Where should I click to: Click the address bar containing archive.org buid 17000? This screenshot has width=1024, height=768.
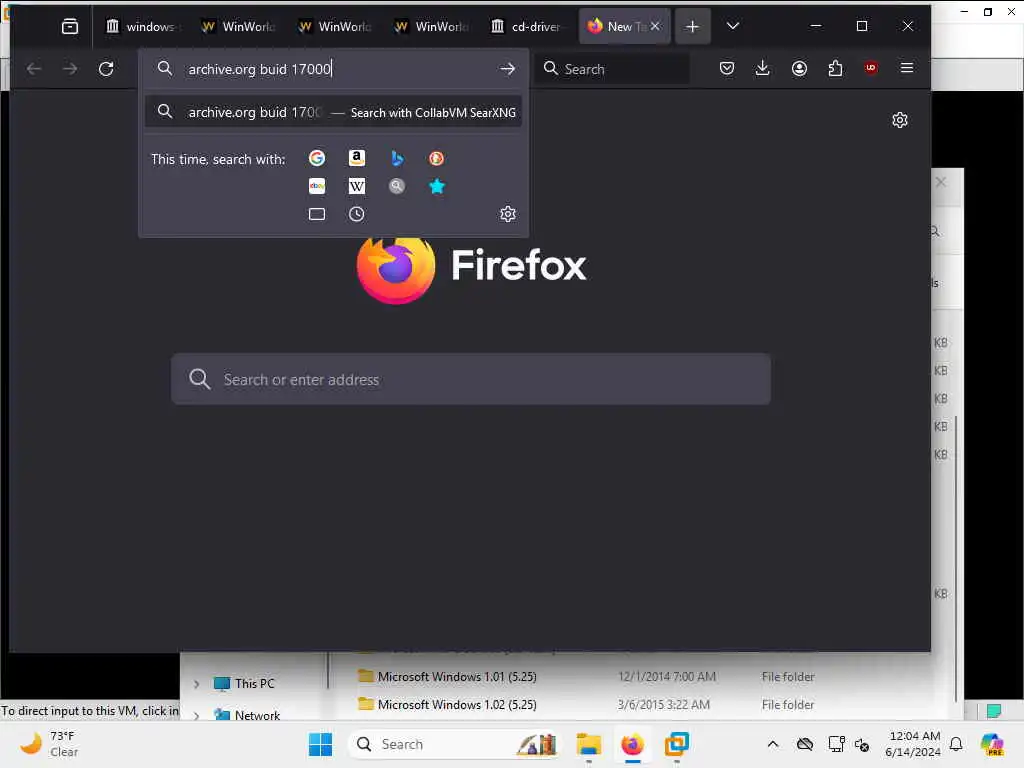pos(333,69)
